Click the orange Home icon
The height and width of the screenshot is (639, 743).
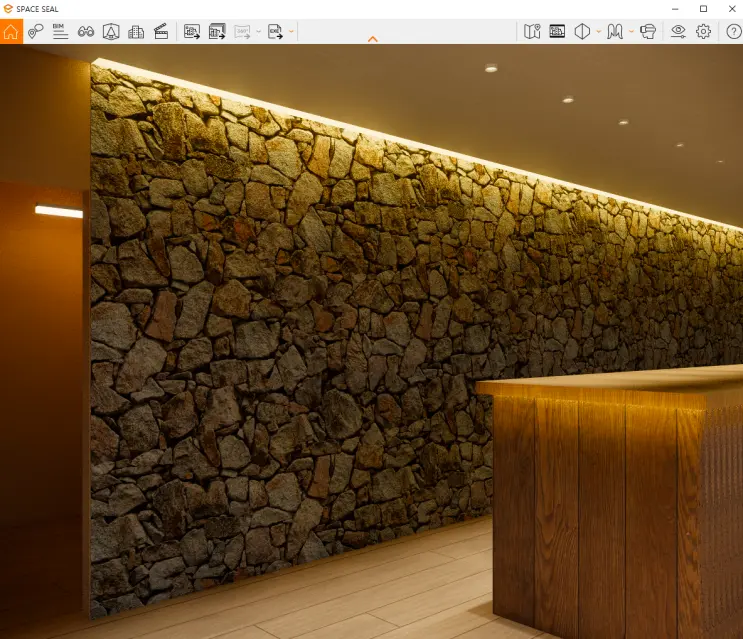click(x=11, y=32)
